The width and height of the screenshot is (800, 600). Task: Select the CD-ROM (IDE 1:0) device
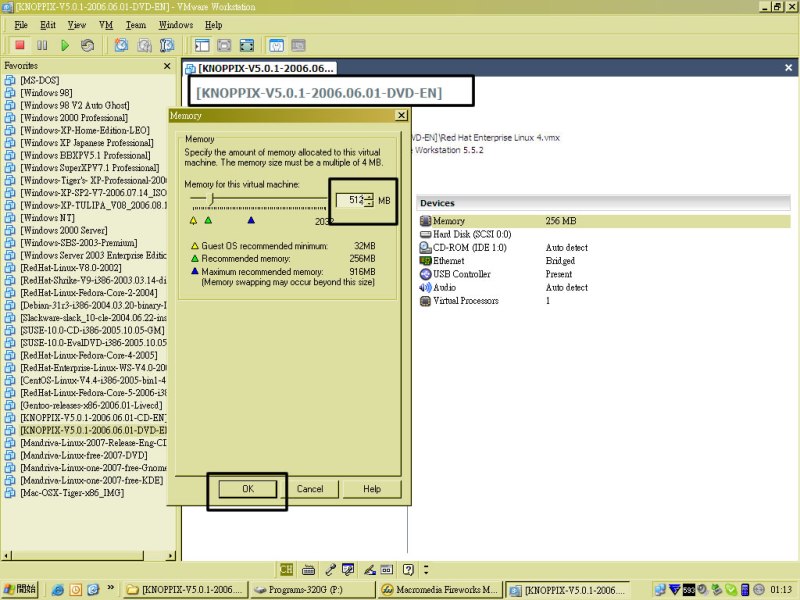pos(469,247)
